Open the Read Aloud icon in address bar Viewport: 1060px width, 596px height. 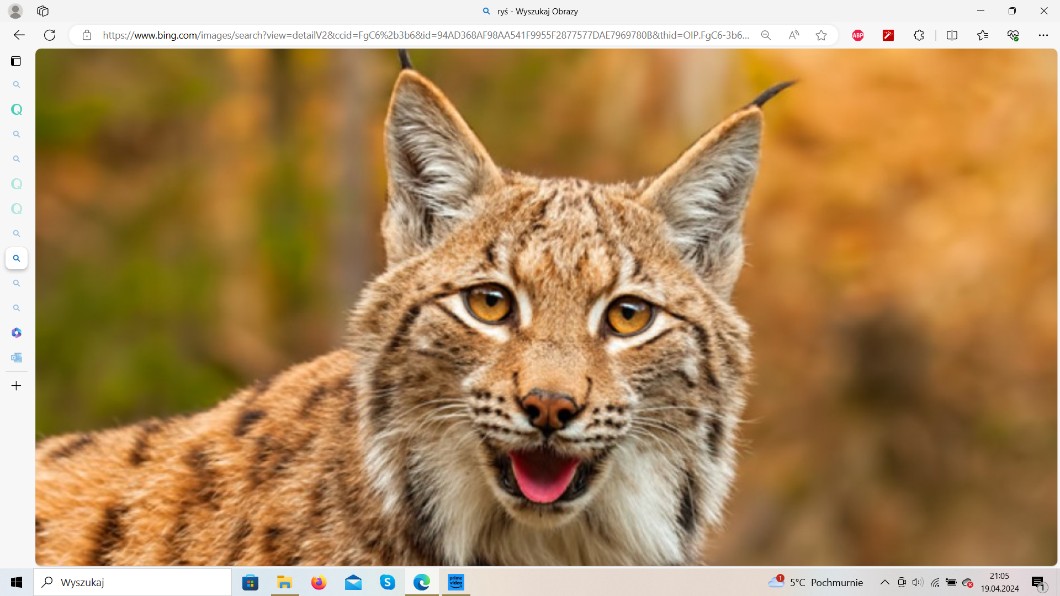tap(793, 35)
